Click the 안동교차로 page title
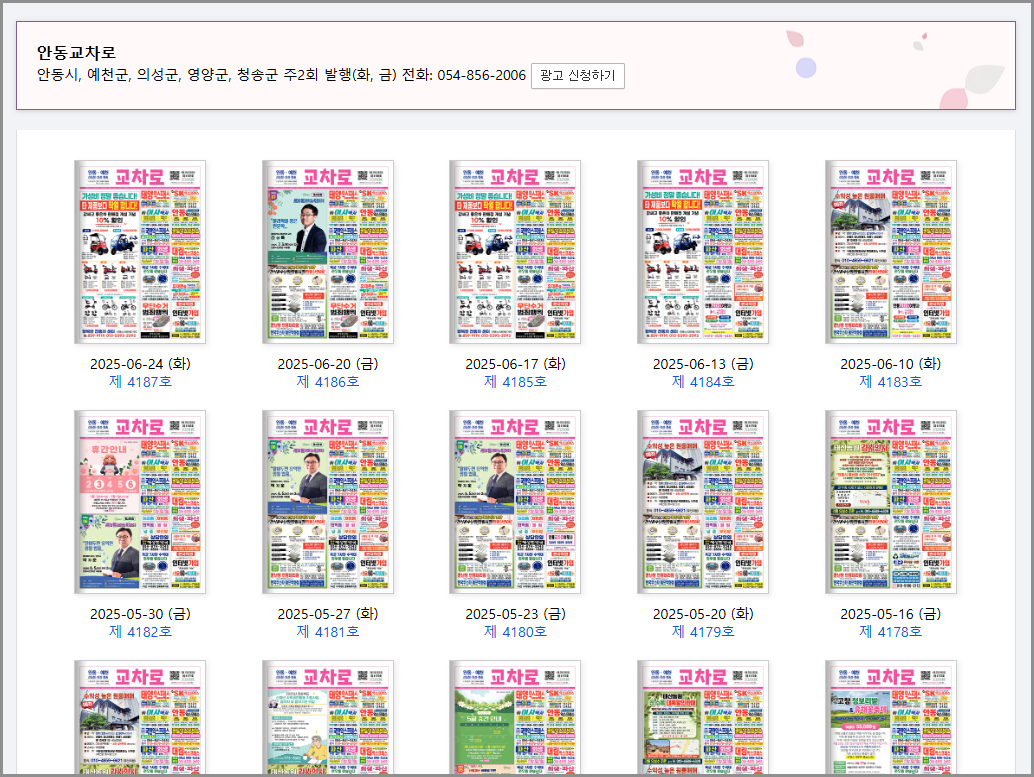The image size is (1034, 777). [75, 46]
